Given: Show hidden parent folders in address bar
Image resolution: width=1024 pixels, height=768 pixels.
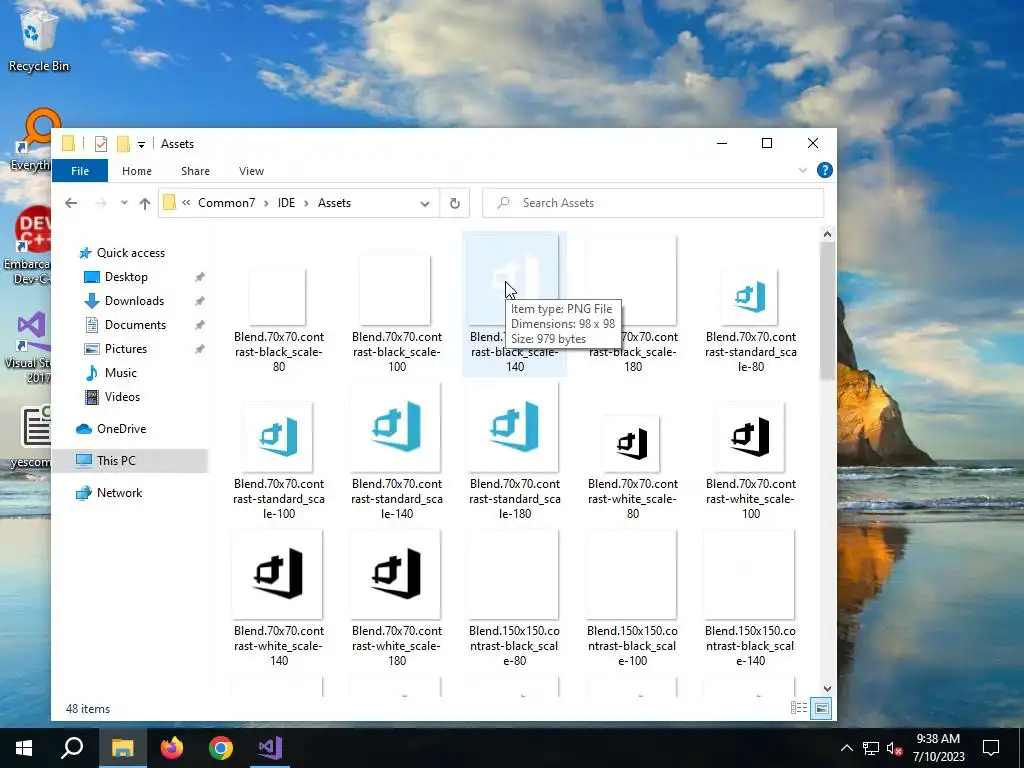Looking at the screenshot, I should point(186,203).
